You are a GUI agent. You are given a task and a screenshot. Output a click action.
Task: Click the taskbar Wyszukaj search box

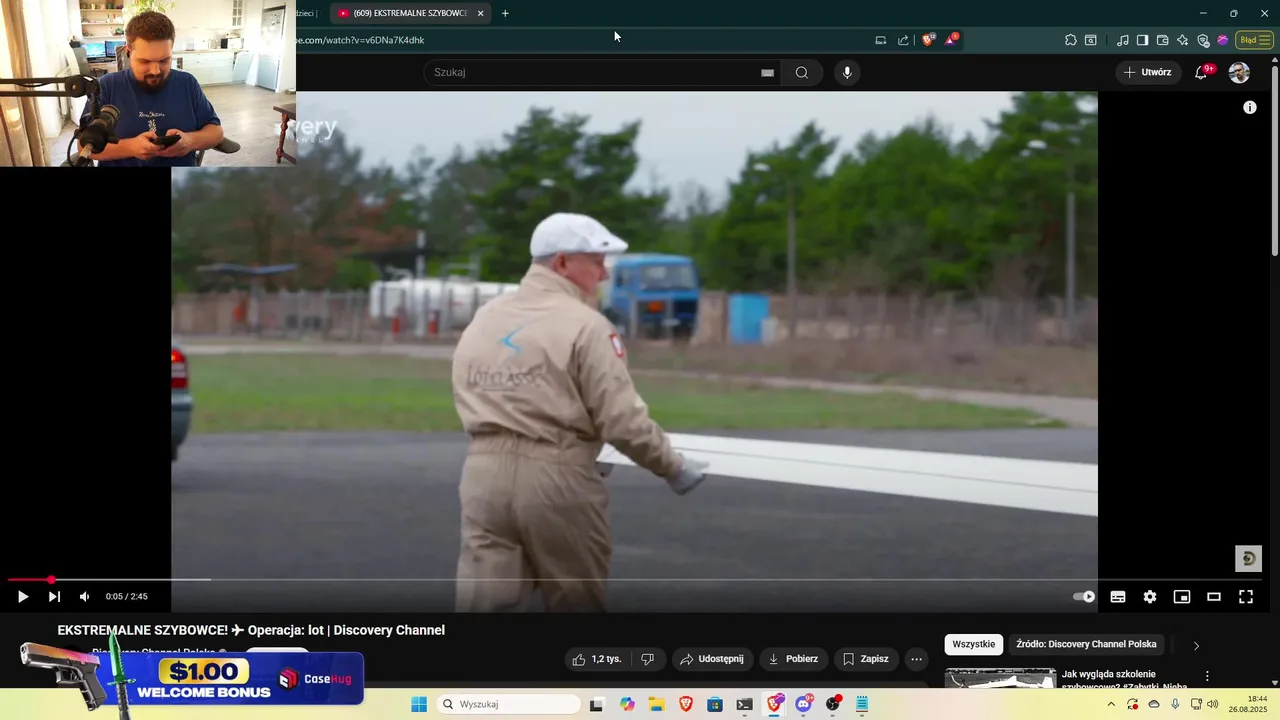click(508, 704)
